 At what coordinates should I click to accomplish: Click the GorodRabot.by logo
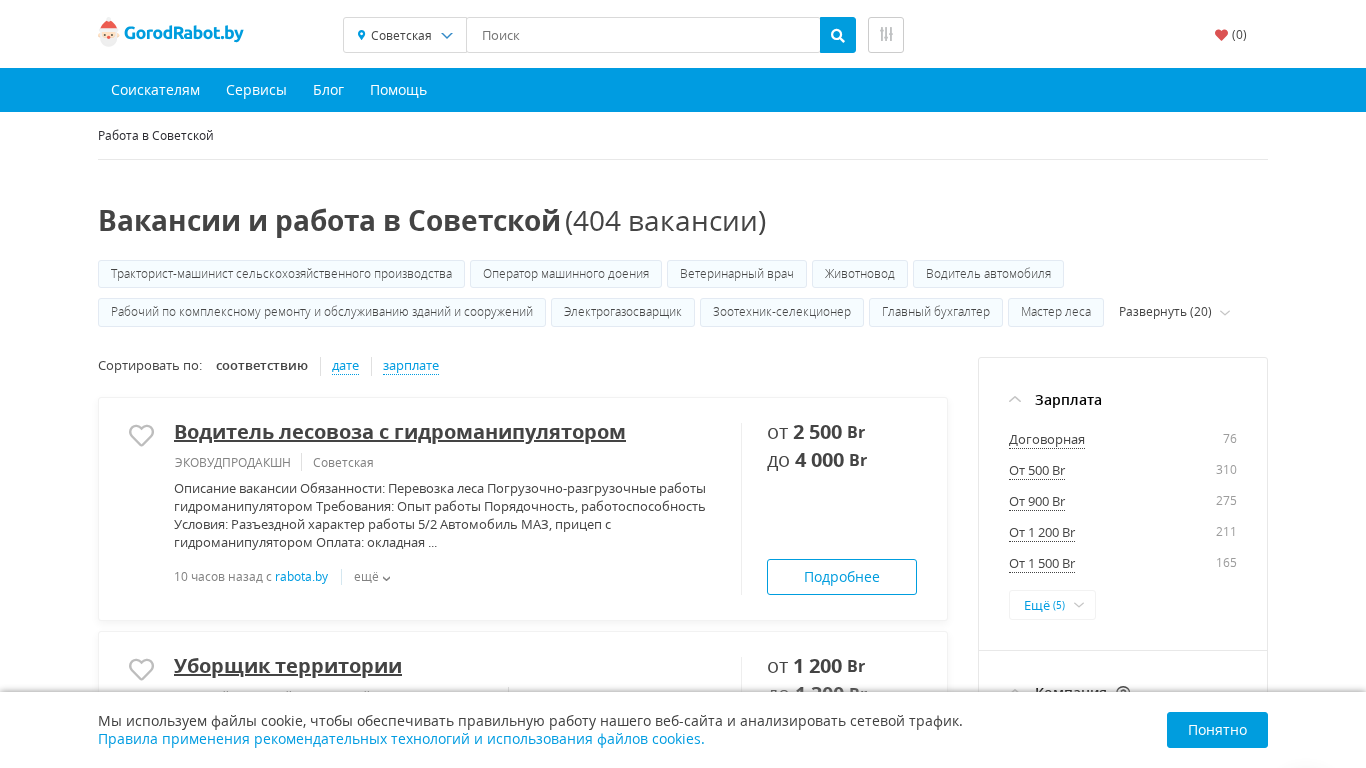click(171, 34)
